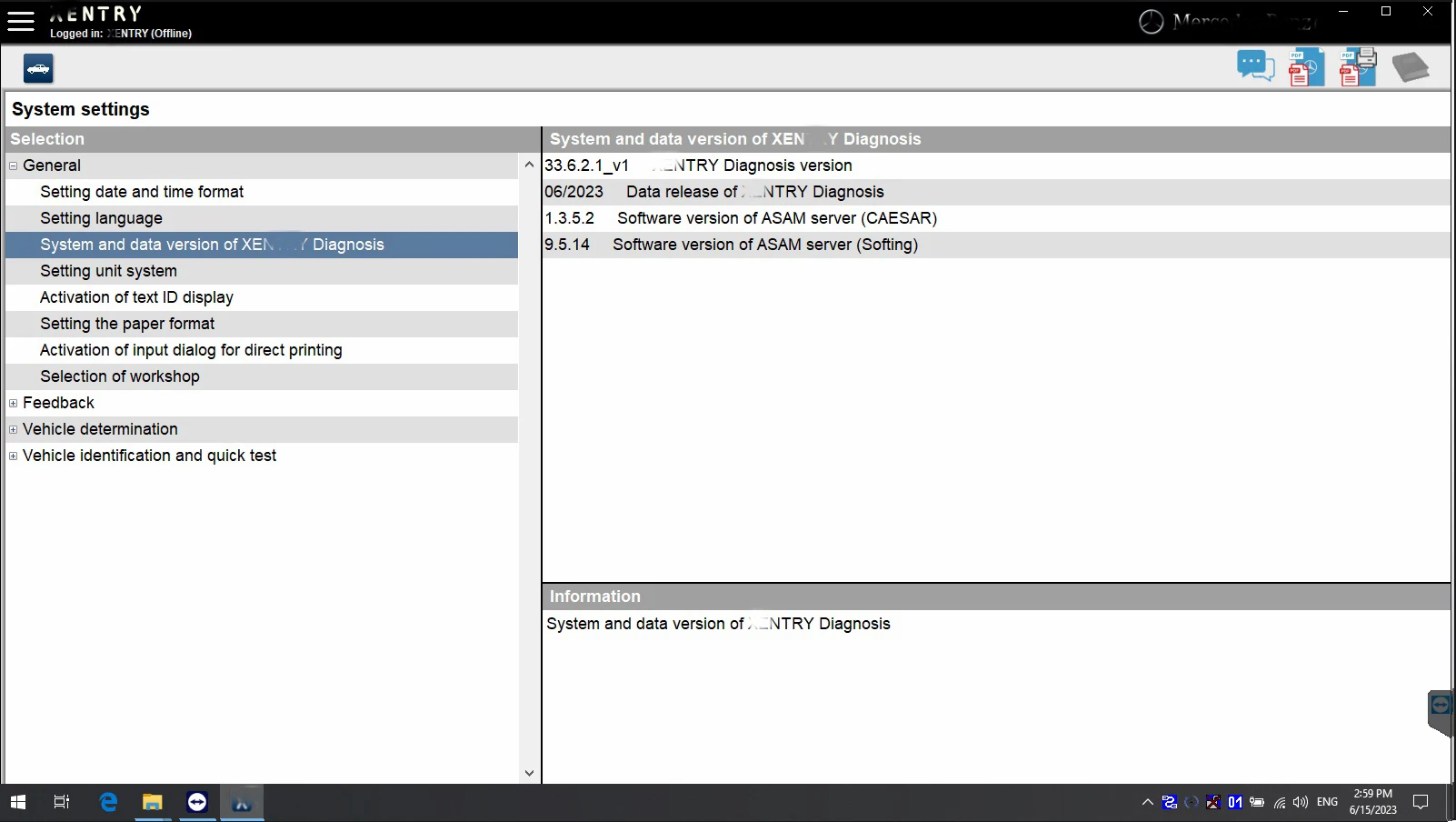The image size is (1456, 822).
Task: Click the blue vehicle icon in toolbar
Action: tap(38, 68)
